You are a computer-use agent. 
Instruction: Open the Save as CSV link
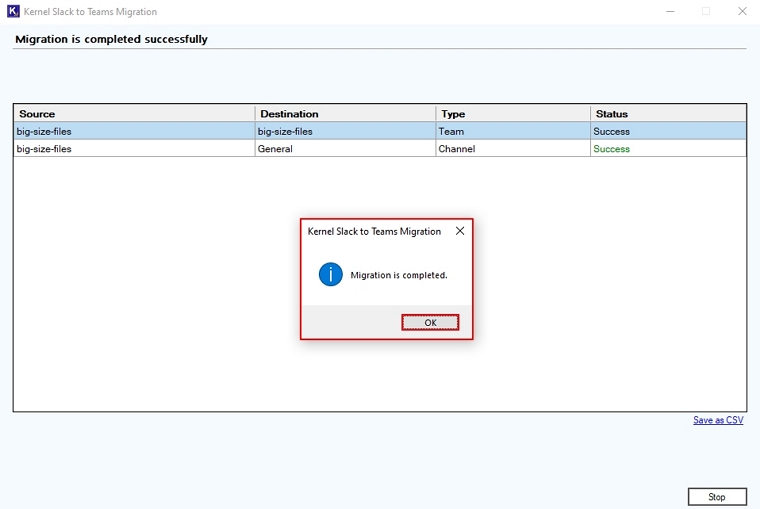(x=718, y=420)
